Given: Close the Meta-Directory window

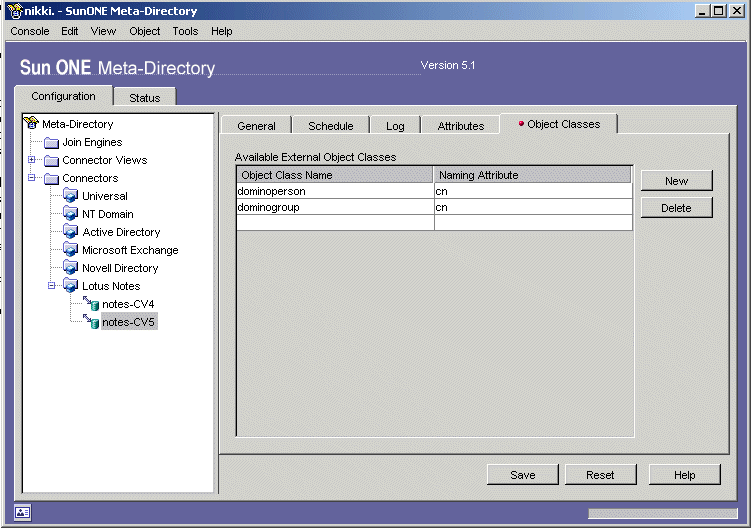Looking at the screenshot, I should 737,11.
